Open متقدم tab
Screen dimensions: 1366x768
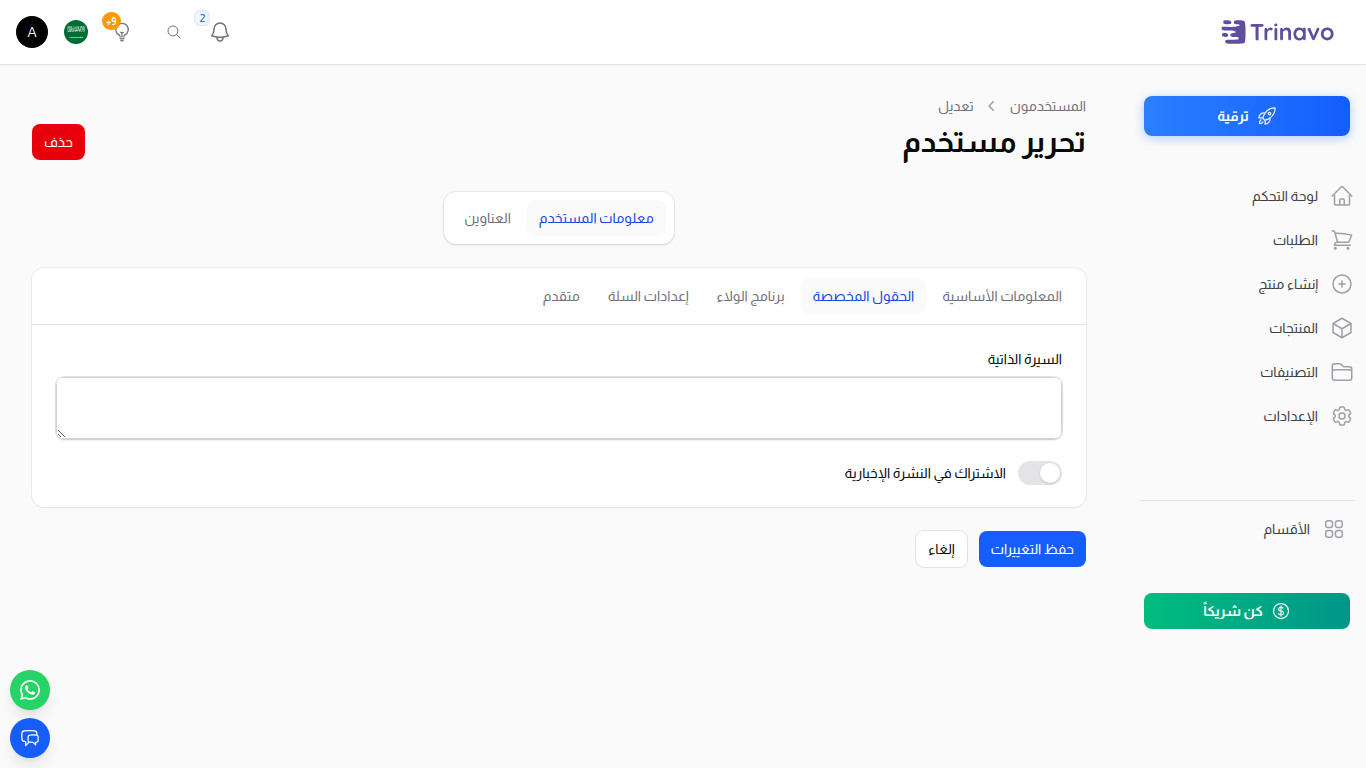561,296
